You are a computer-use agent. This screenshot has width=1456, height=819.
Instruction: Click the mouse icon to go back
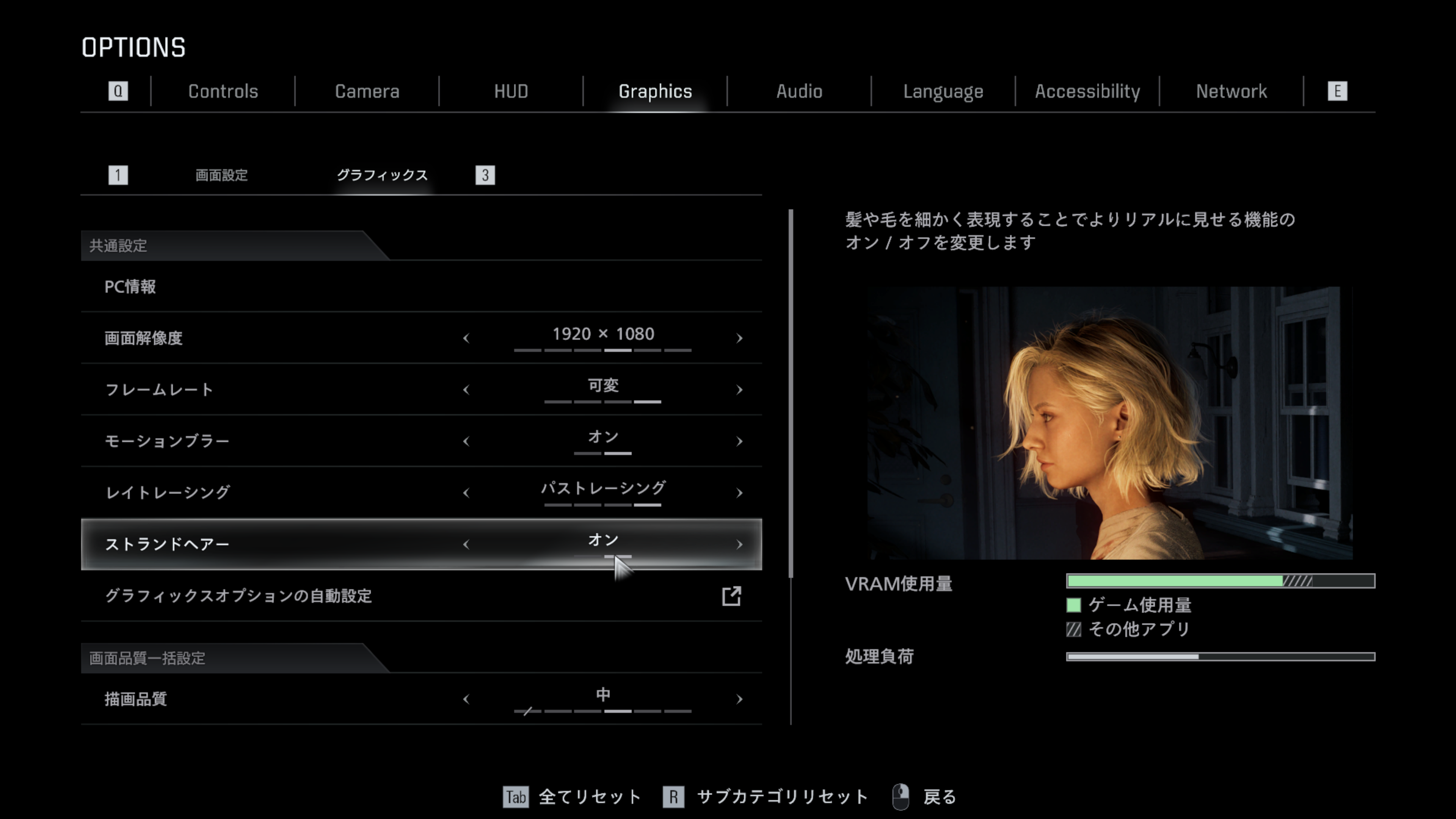coord(901,796)
